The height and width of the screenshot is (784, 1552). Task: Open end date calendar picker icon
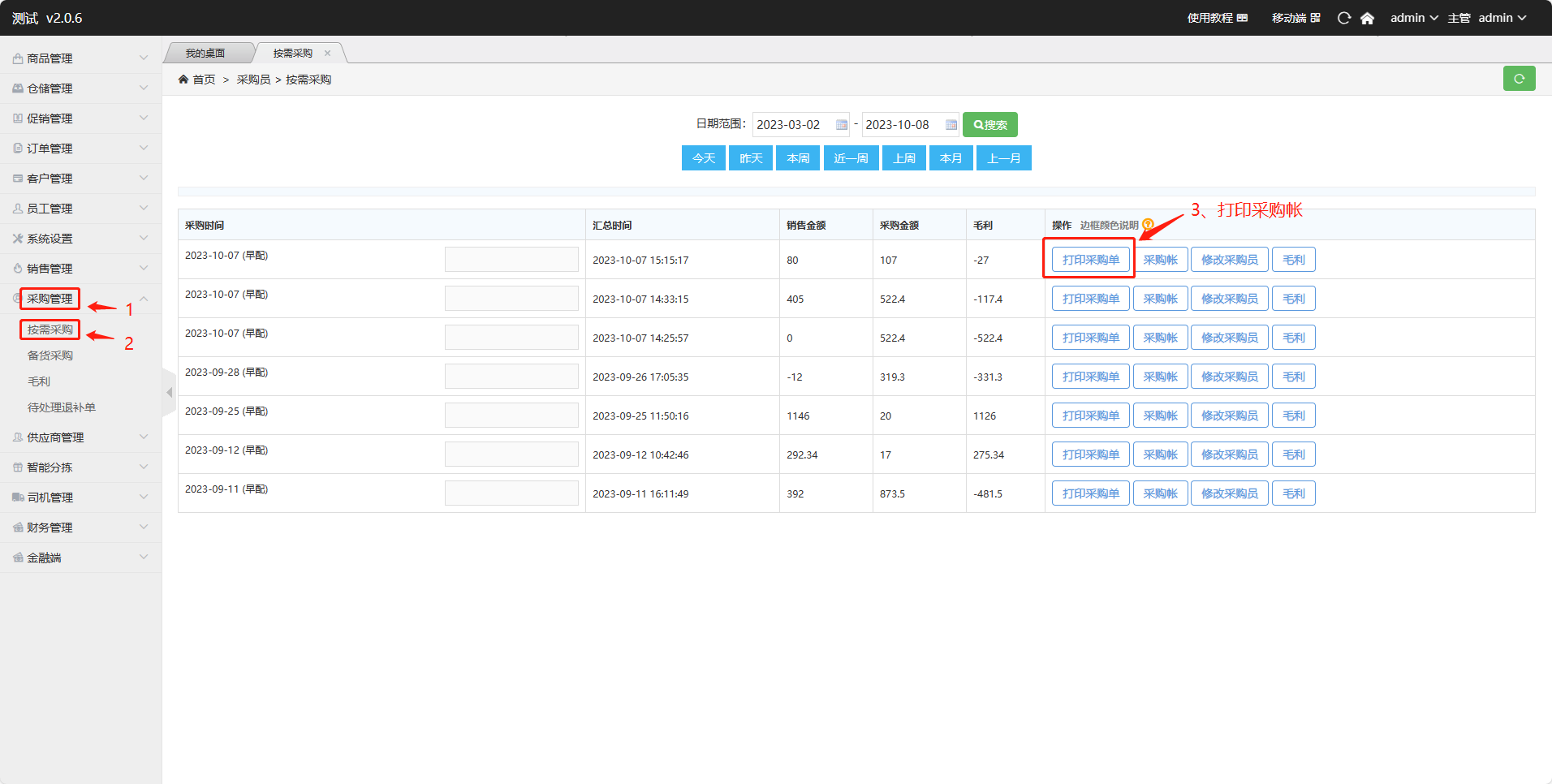pyautogui.click(x=951, y=125)
